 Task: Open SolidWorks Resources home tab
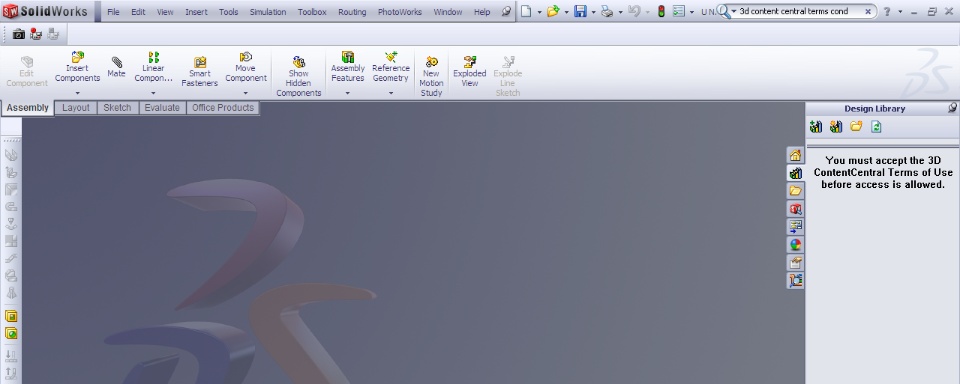[x=795, y=155]
